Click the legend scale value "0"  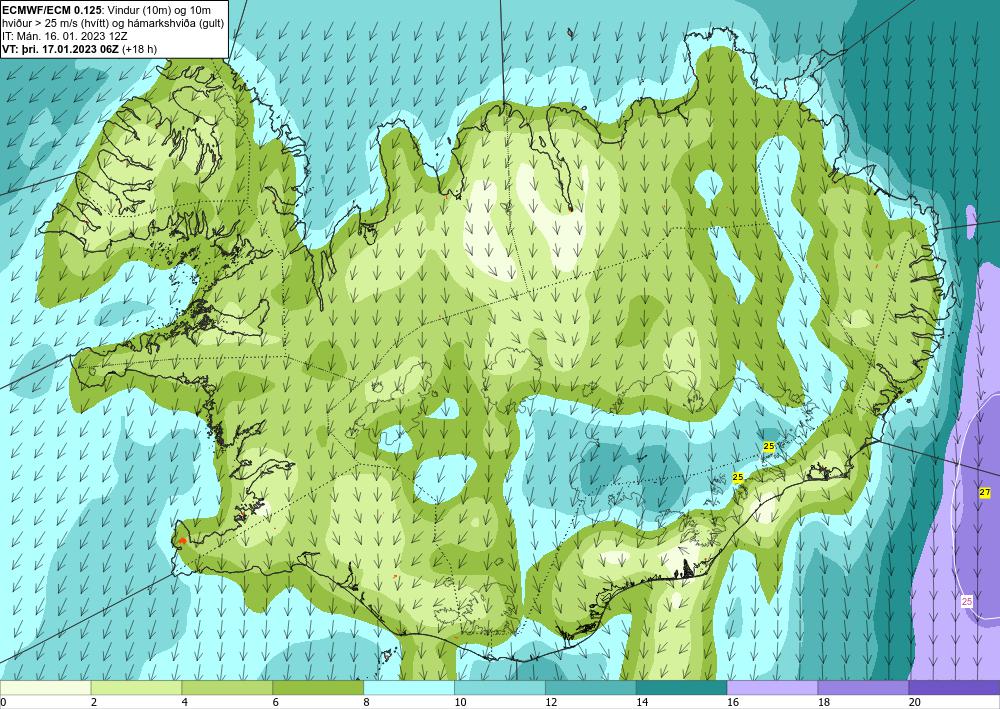[4, 702]
